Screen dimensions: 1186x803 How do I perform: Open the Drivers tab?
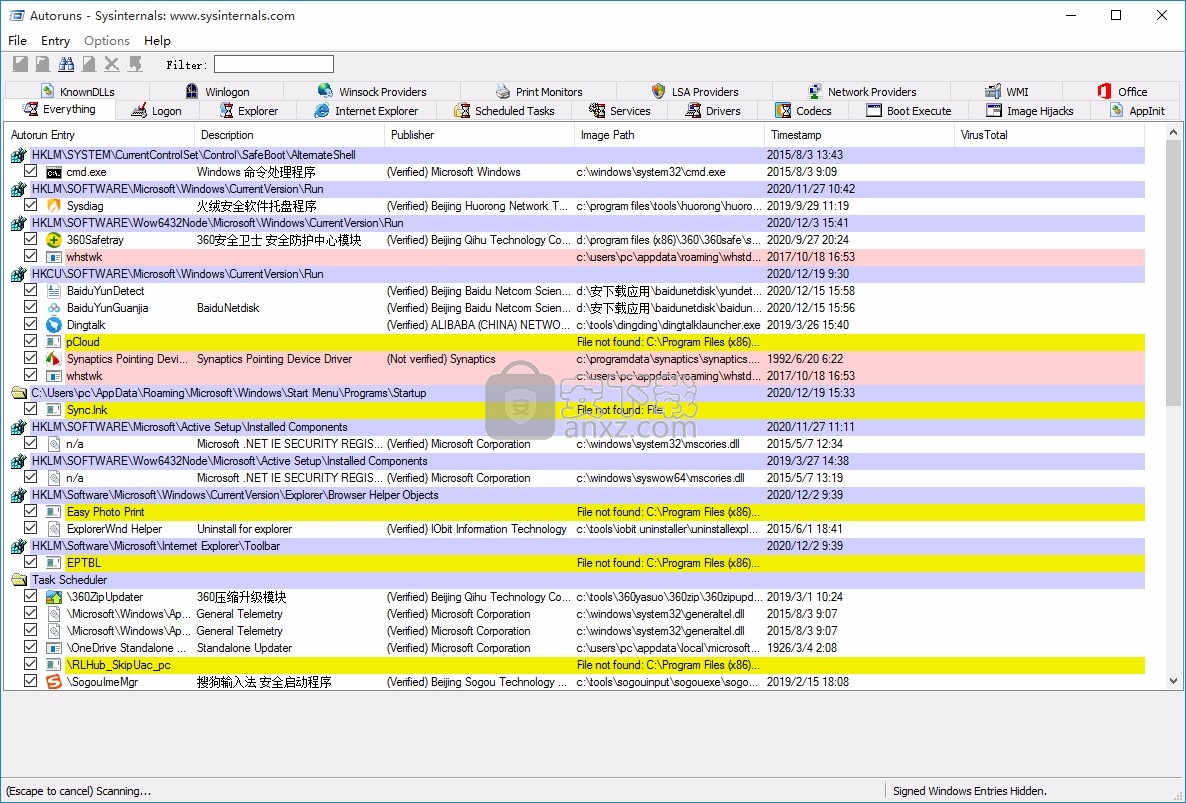point(713,111)
